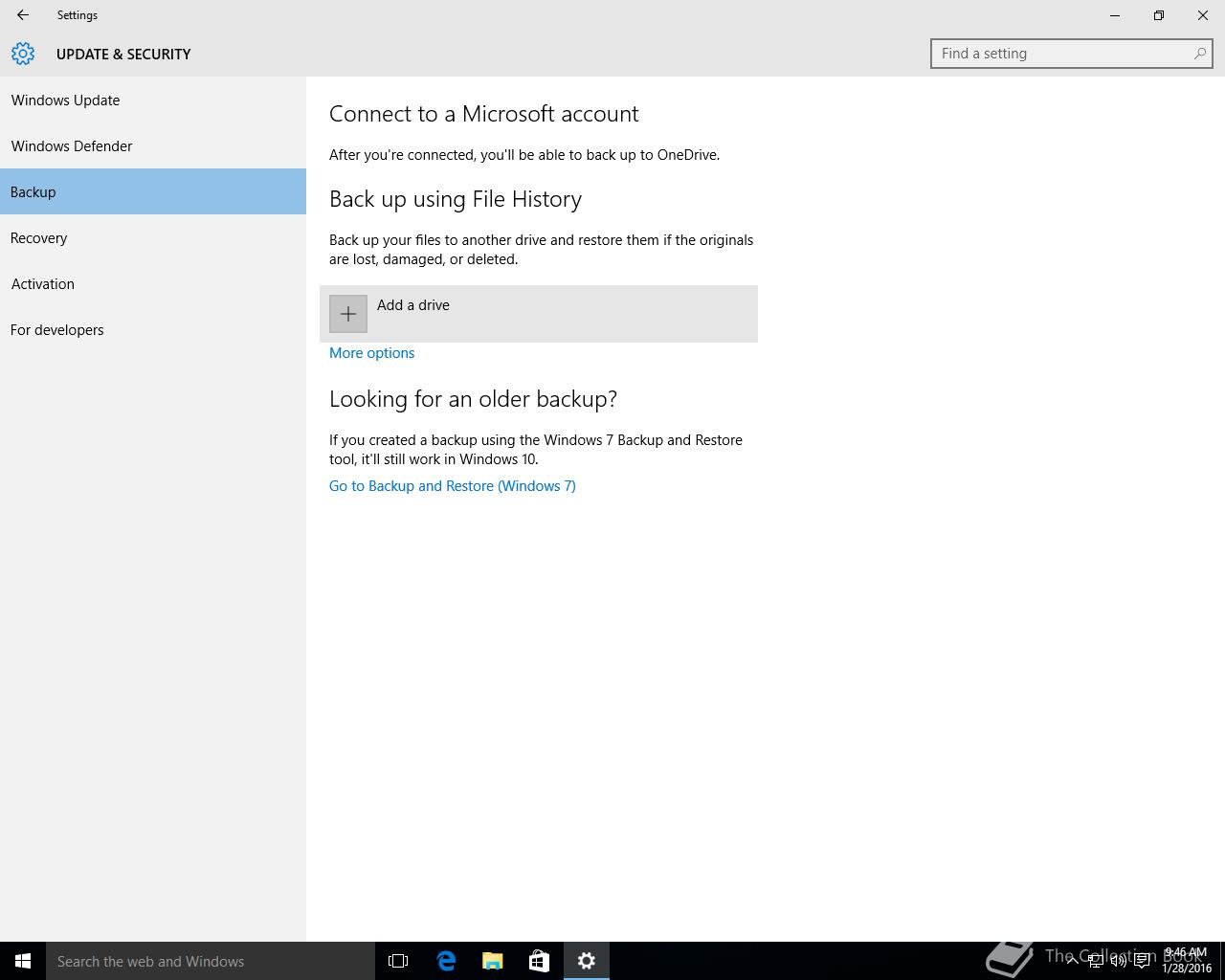
Task: Click the Settings gear taskbar icon
Action: coord(587,961)
